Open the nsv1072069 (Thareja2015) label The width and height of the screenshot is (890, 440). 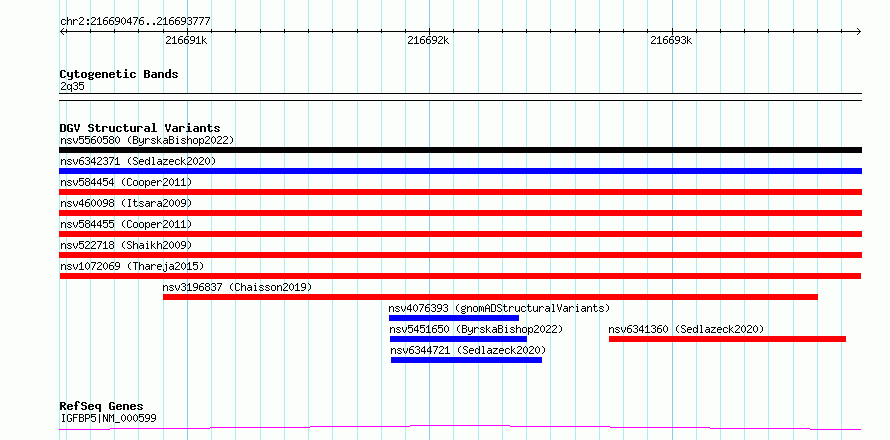(x=132, y=266)
